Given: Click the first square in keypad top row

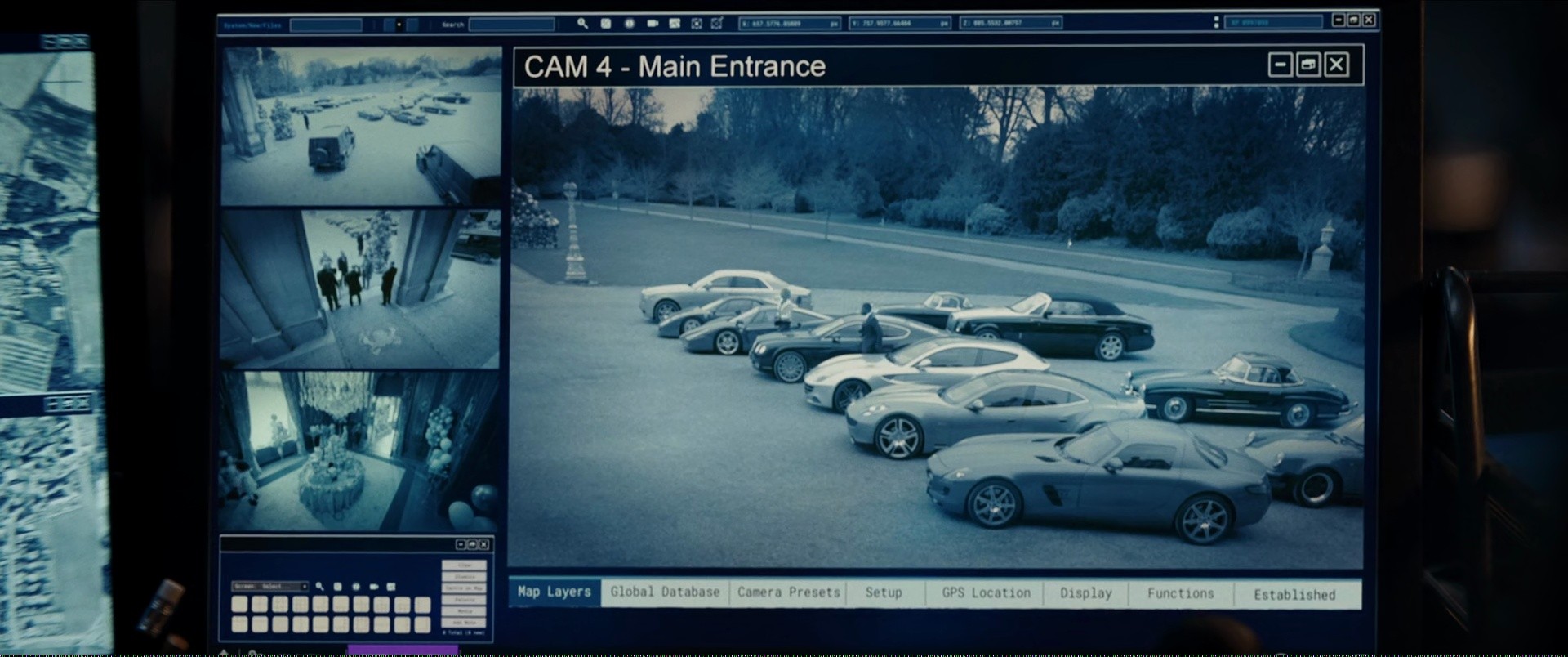Looking at the screenshot, I should click(239, 604).
